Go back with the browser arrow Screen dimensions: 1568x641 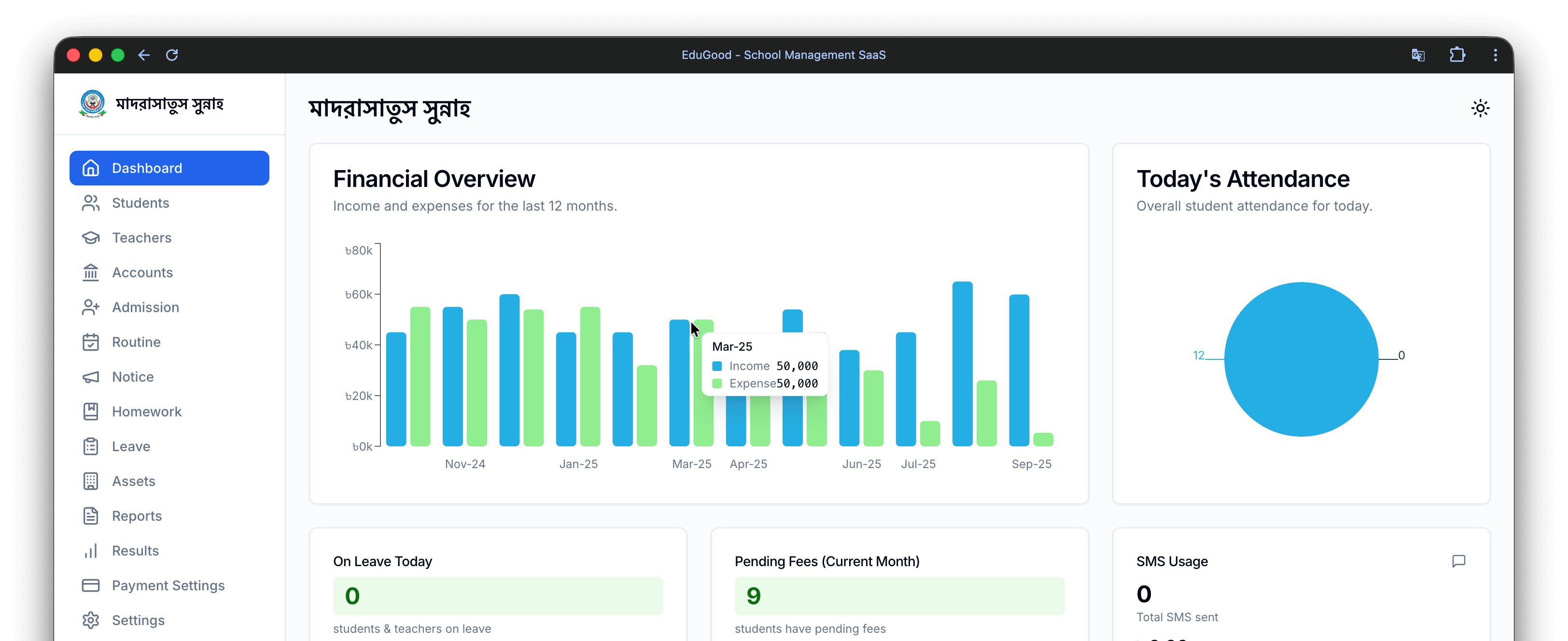pos(144,55)
